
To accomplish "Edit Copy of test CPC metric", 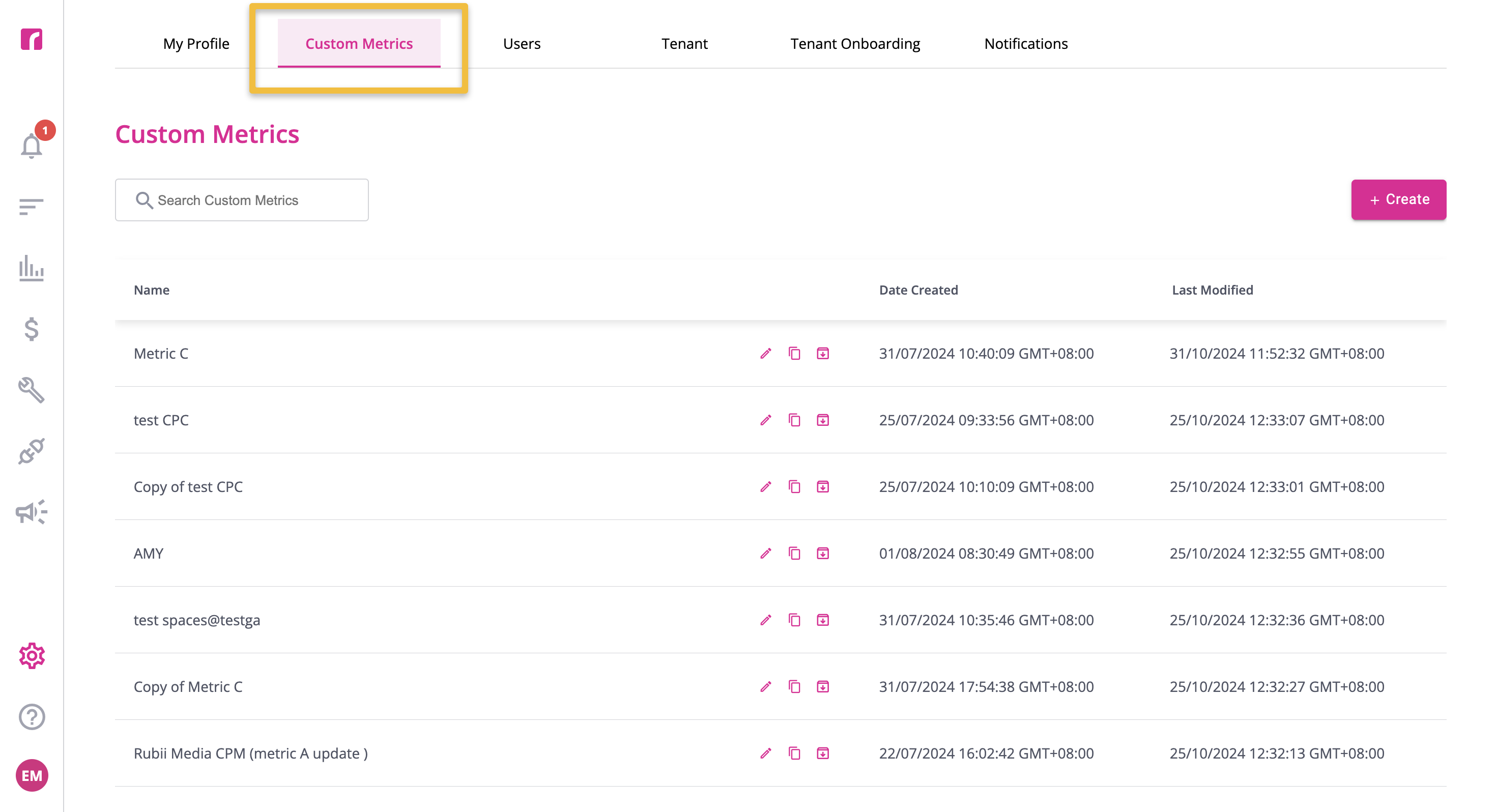I will [766, 487].
